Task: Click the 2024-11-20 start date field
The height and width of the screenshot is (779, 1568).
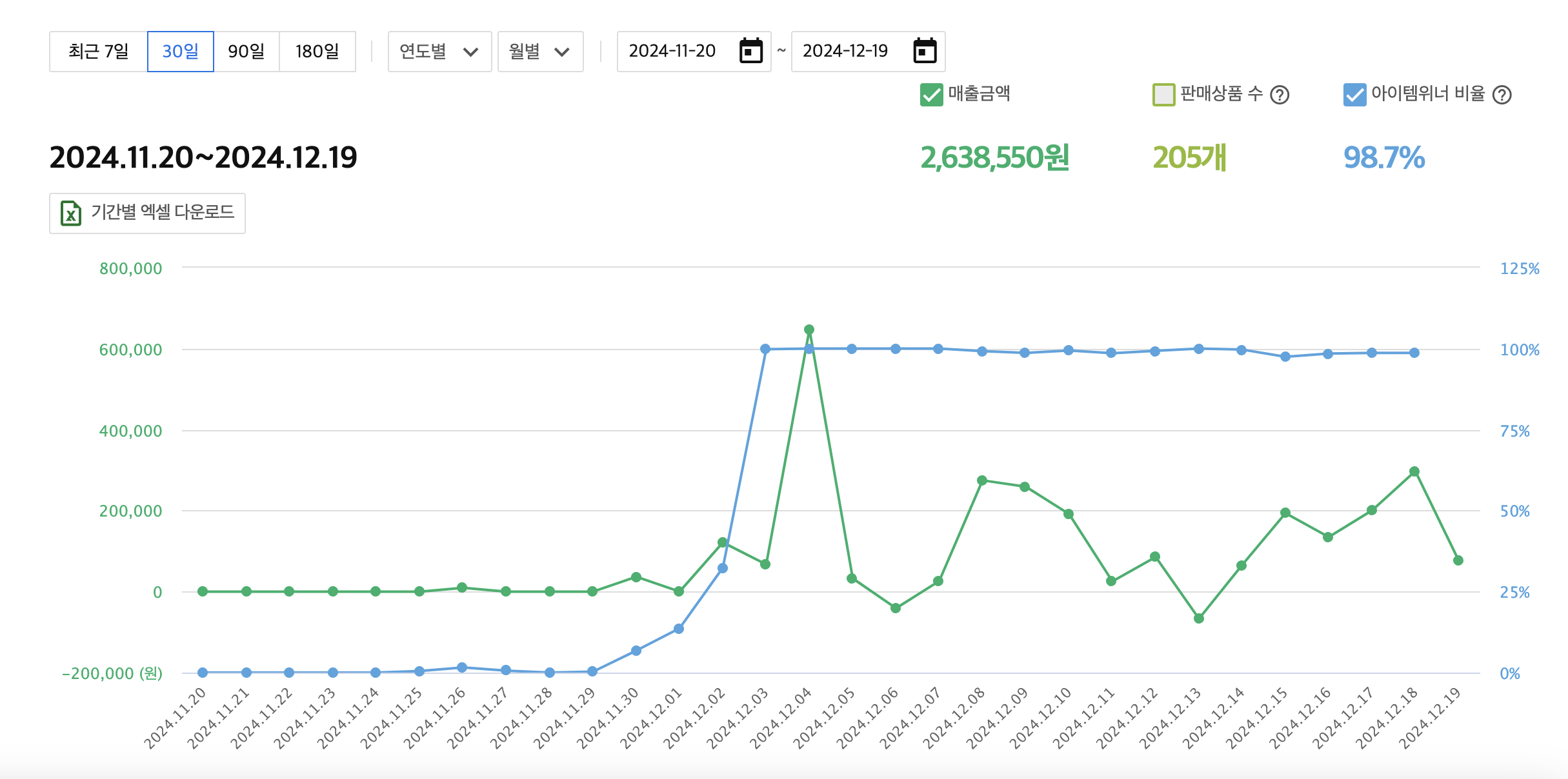Action: coord(672,51)
